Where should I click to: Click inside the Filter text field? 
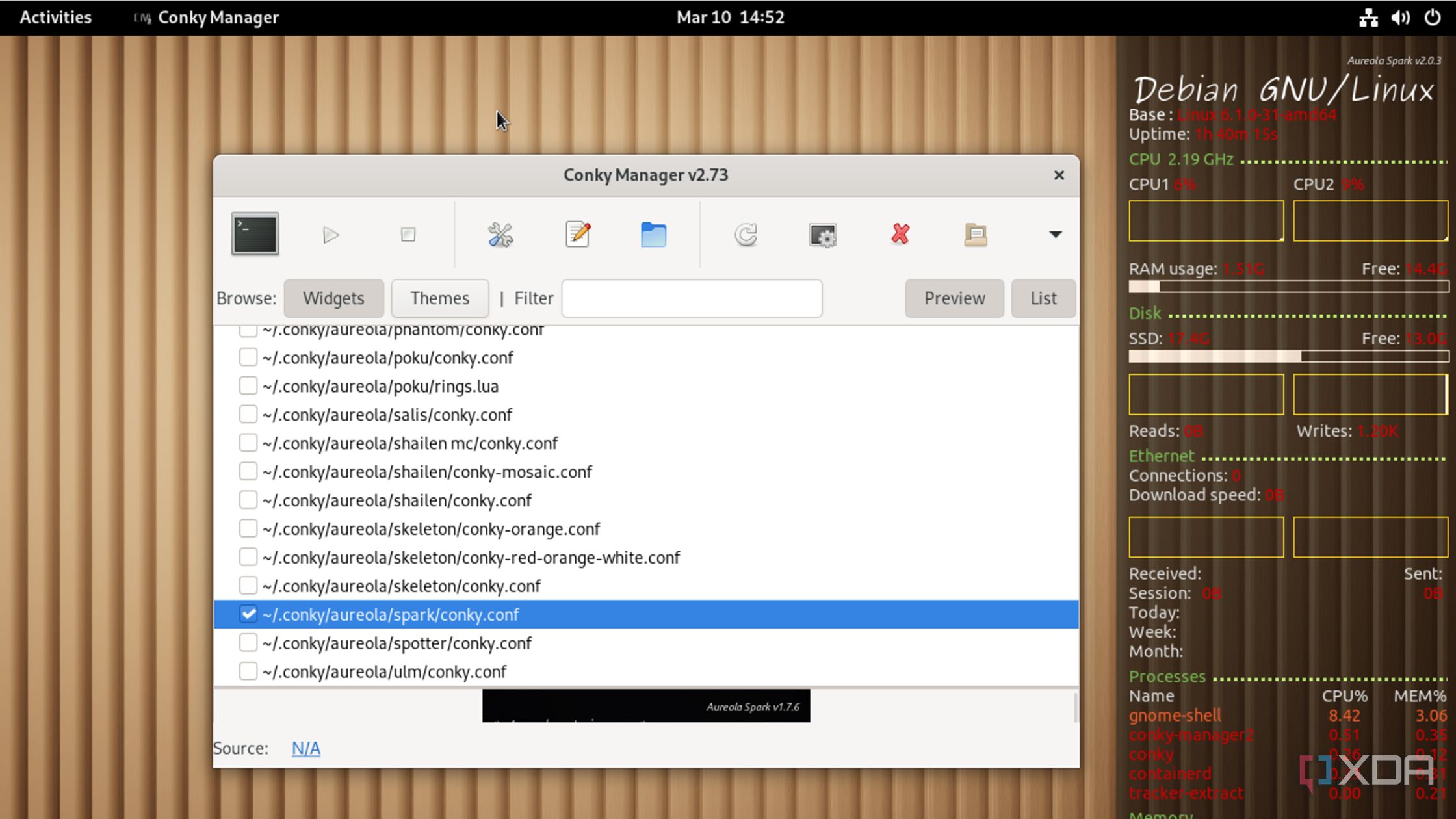692,298
